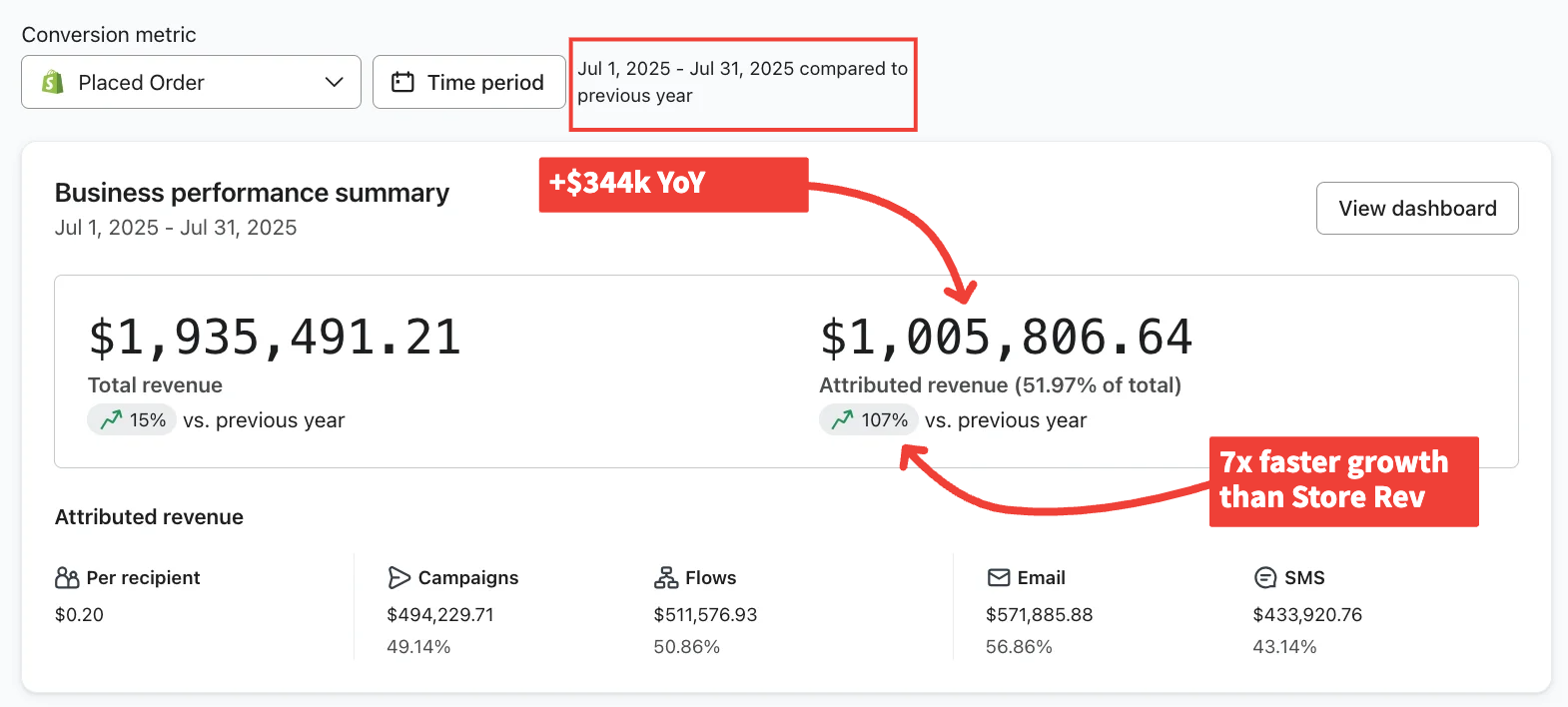Click the SMS chat bubble icon
This screenshot has width=1568, height=707.
pos(1265,578)
